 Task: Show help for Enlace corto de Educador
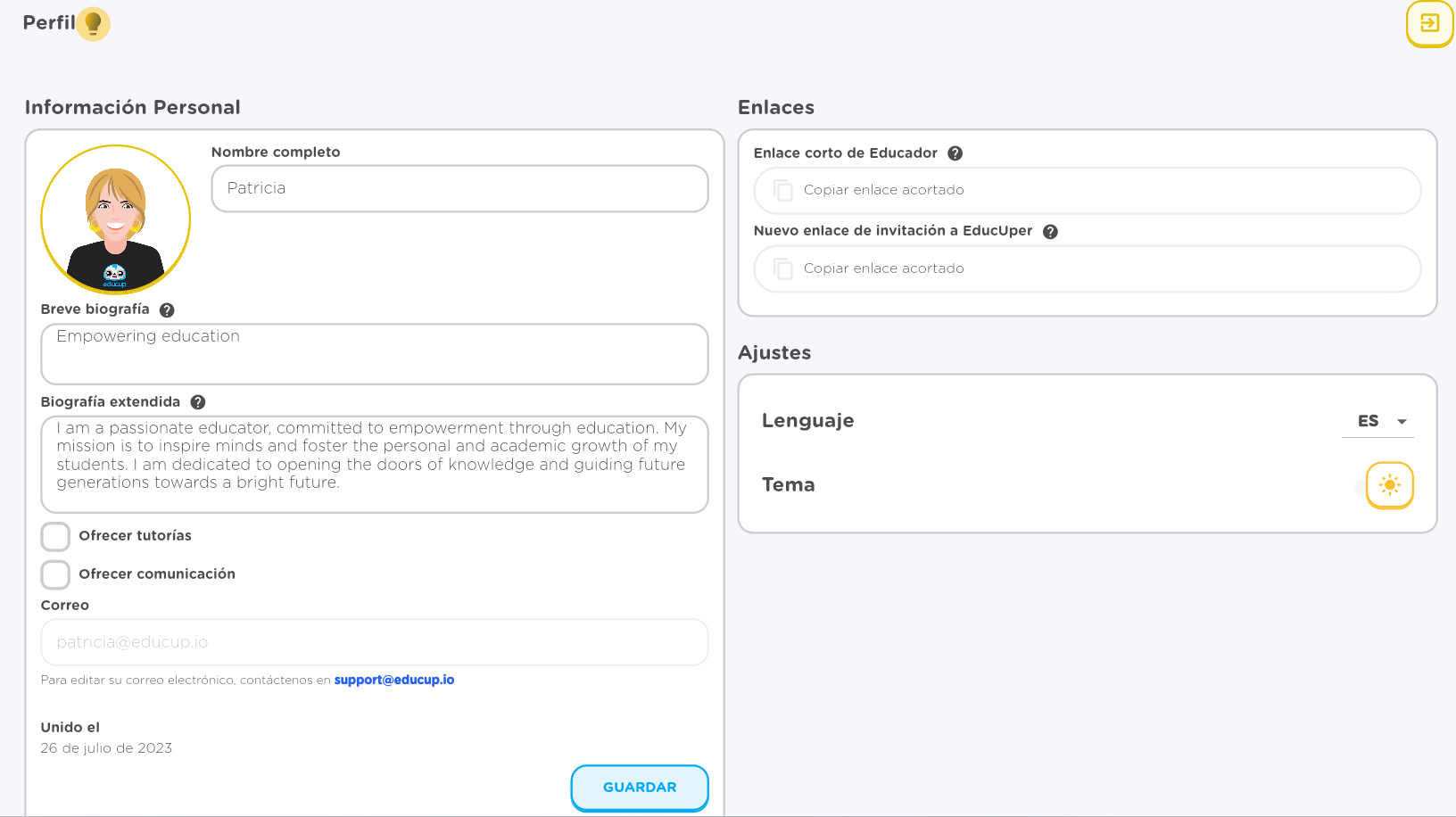point(955,153)
